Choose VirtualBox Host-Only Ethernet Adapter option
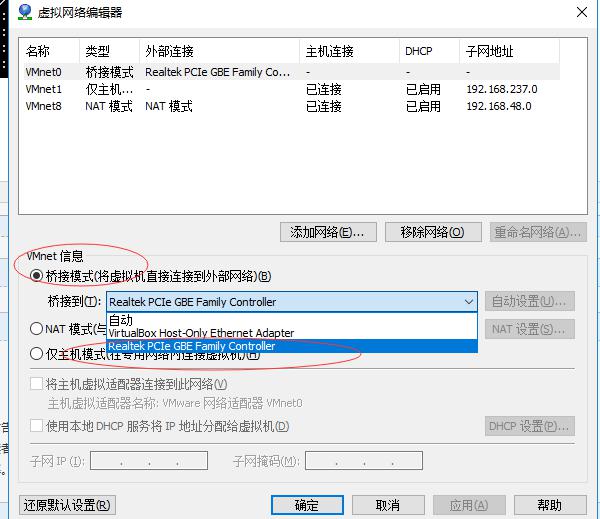The width and height of the screenshot is (600, 519). (x=292, y=333)
